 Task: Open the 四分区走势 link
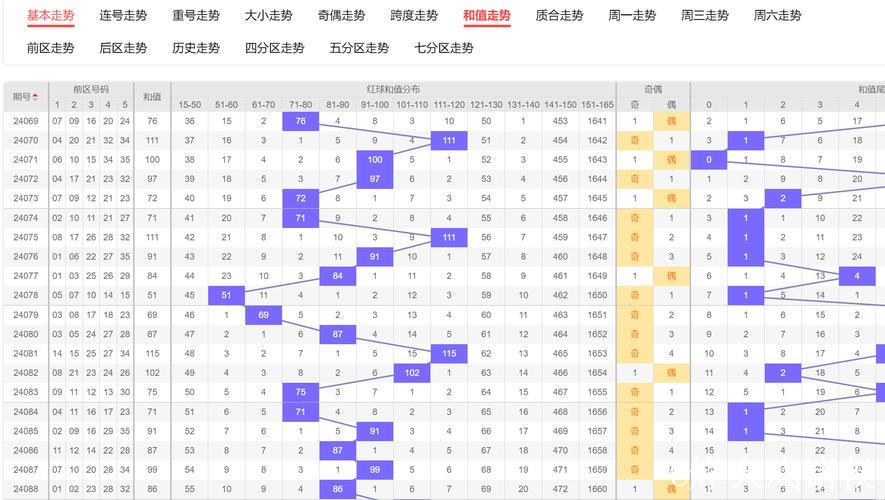coord(275,48)
